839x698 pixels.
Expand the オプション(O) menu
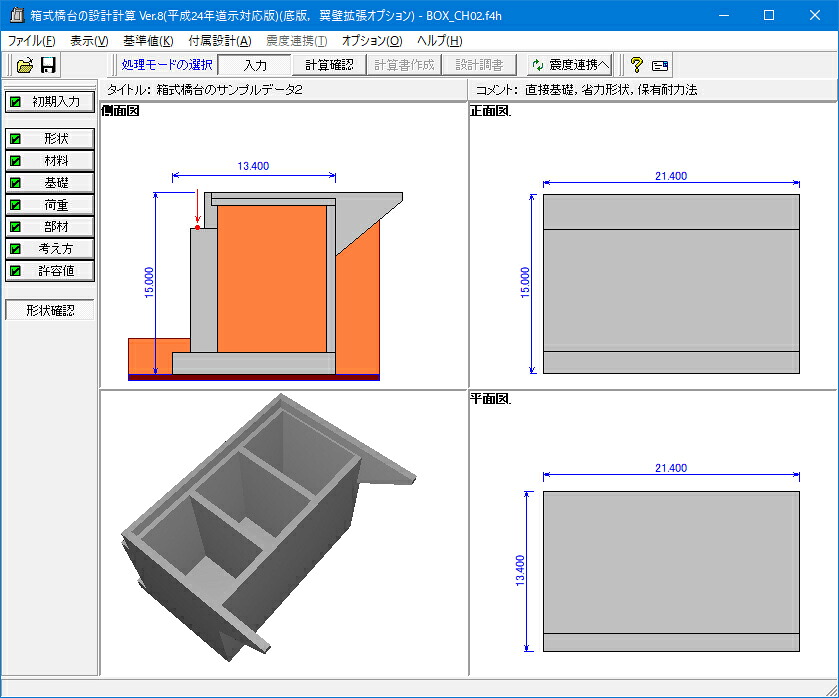click(x=372, y=41)
